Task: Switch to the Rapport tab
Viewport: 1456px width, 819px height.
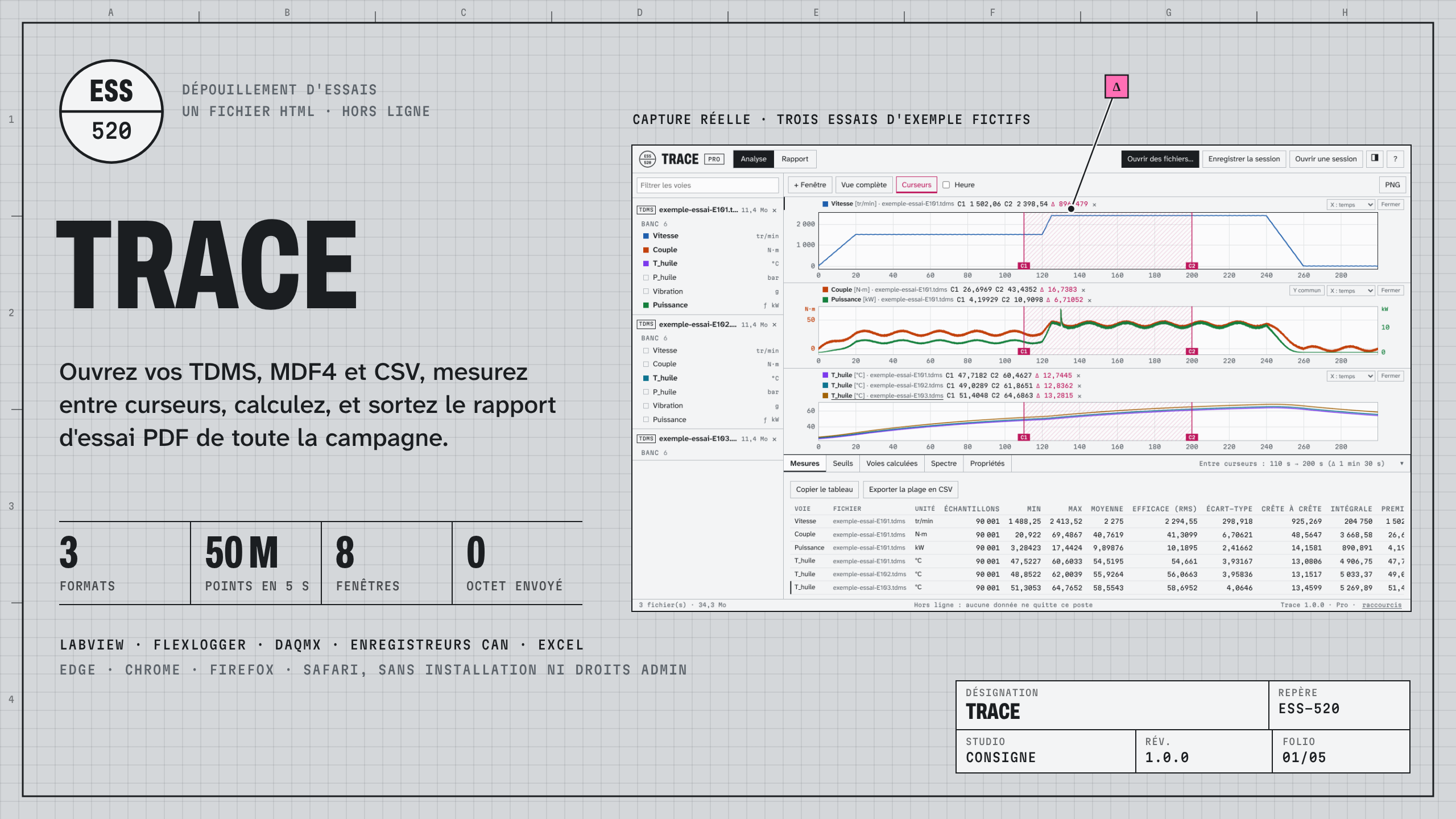Action: click(795, 159)
